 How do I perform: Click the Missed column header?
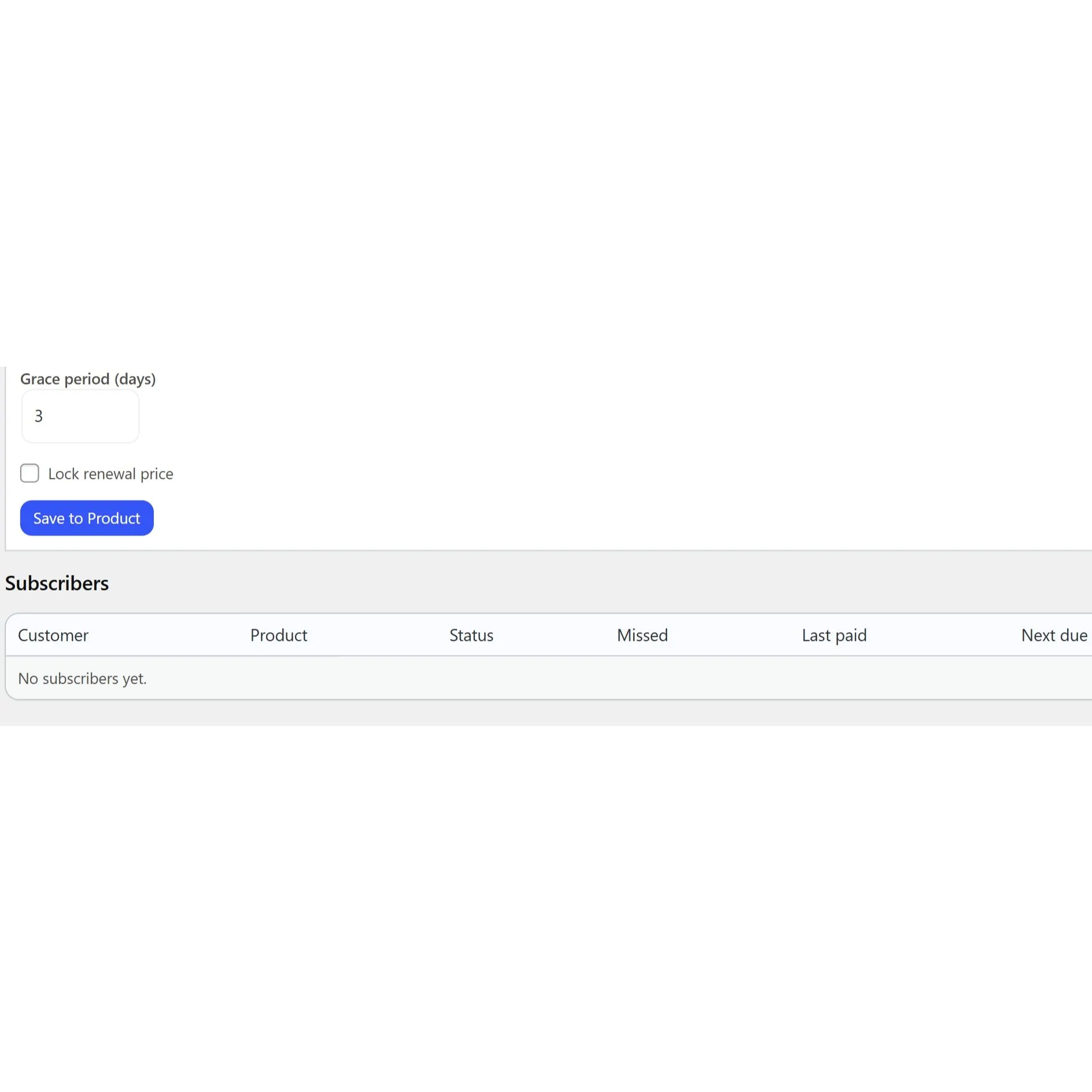(642, 635)
